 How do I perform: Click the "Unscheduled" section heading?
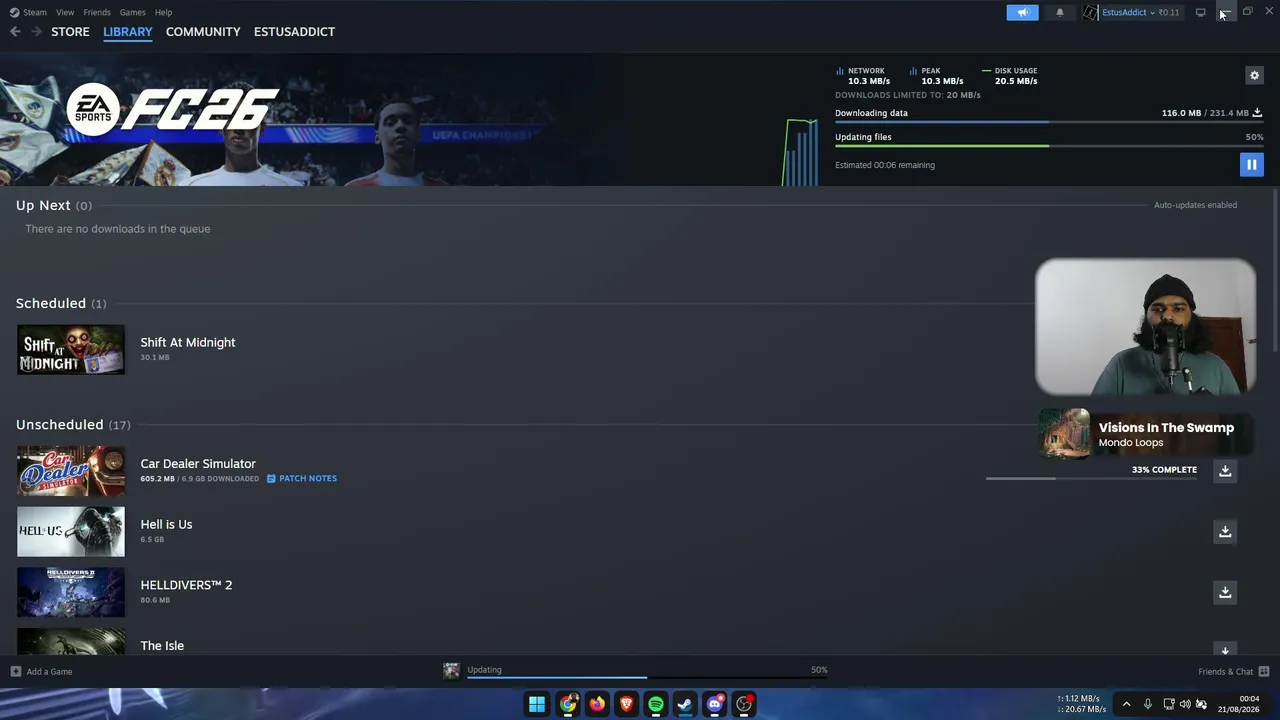(60, 425)
